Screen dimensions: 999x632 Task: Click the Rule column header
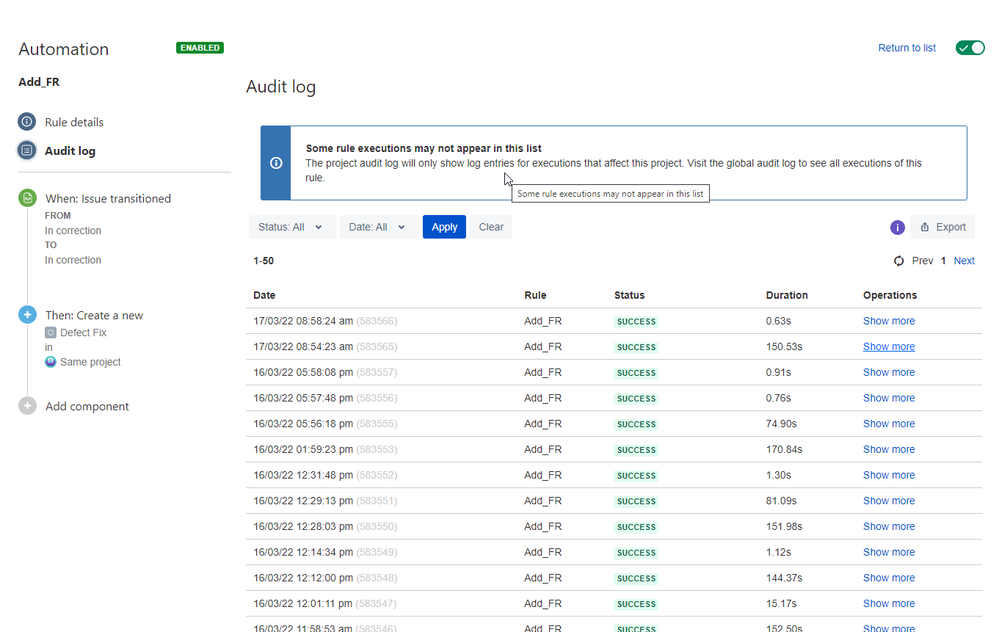click(535, 295)
